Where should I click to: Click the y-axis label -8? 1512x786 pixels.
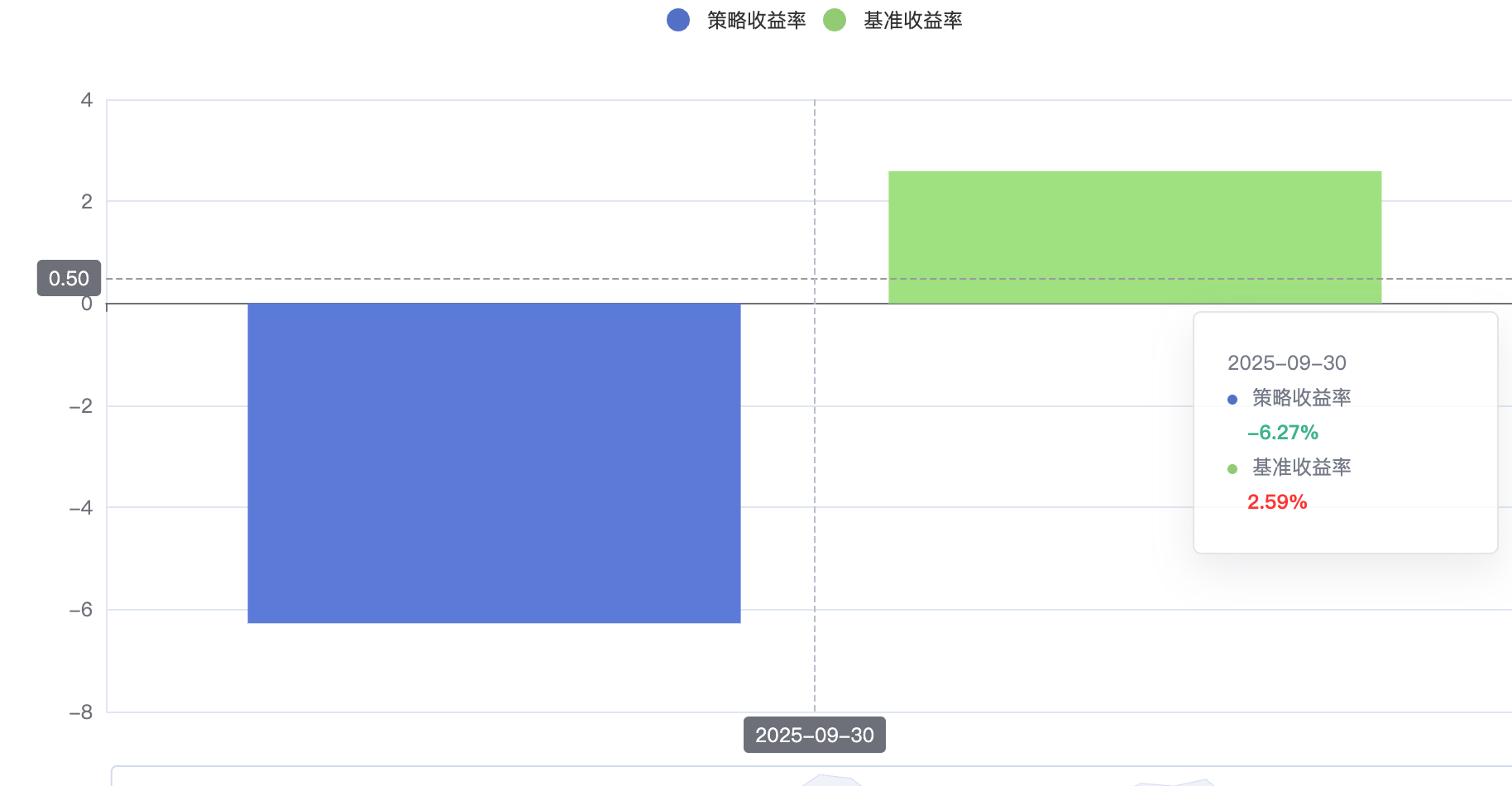[81, 712]
